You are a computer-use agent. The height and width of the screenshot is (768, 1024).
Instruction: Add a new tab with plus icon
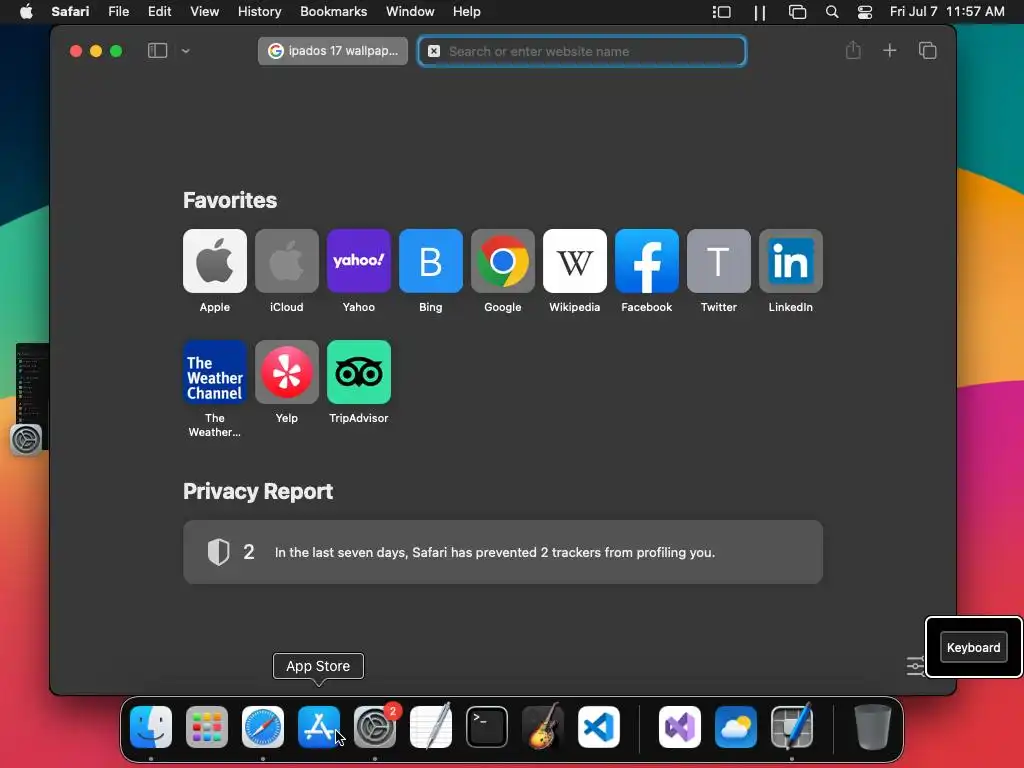889,50
